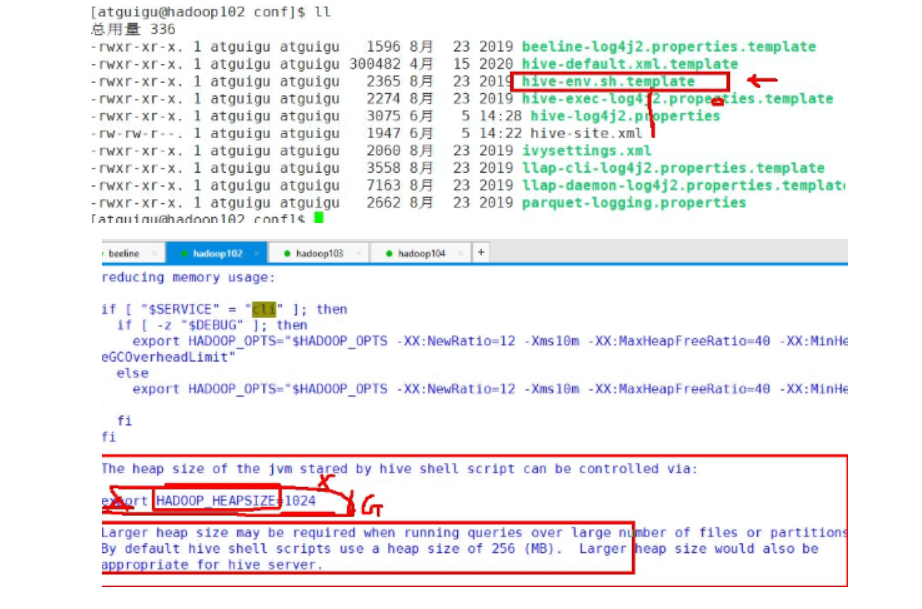Select the file name llap-daemon-log4j2.properties.template
The height and width of the screenshot is (609, 922).
click(683, 185)
